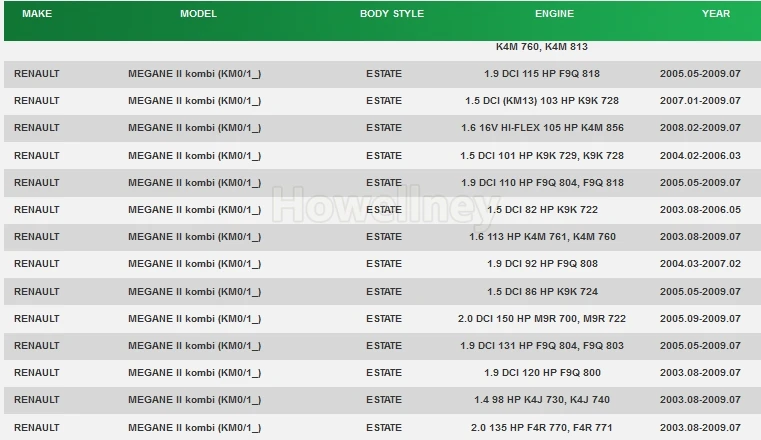Select year range 2004.03-2007.02
Viewport: 761px width, 440px height.
point(700,264)
